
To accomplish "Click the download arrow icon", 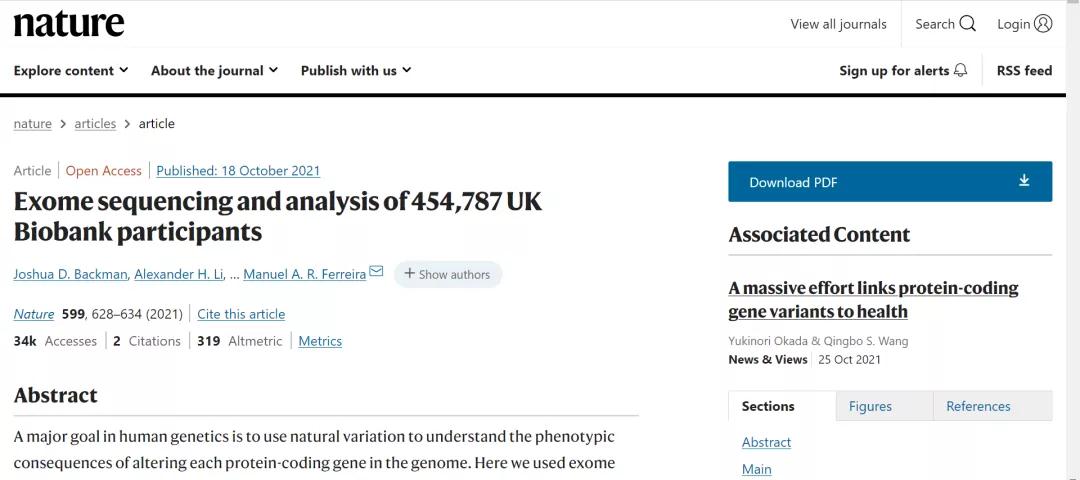I will [1024, 181].
